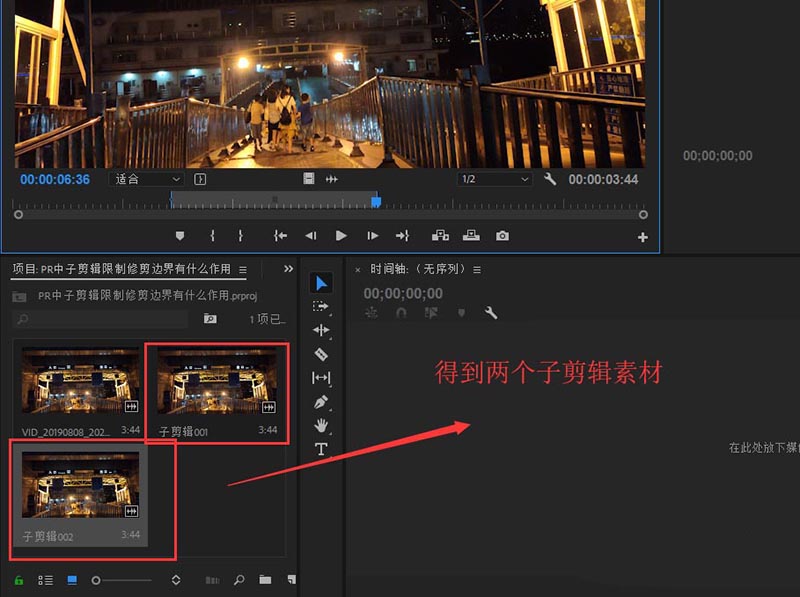Viewport: 800px width, 597px height.
Task: Activate the Track Select Forward tool
Action: tap(321, 306)
